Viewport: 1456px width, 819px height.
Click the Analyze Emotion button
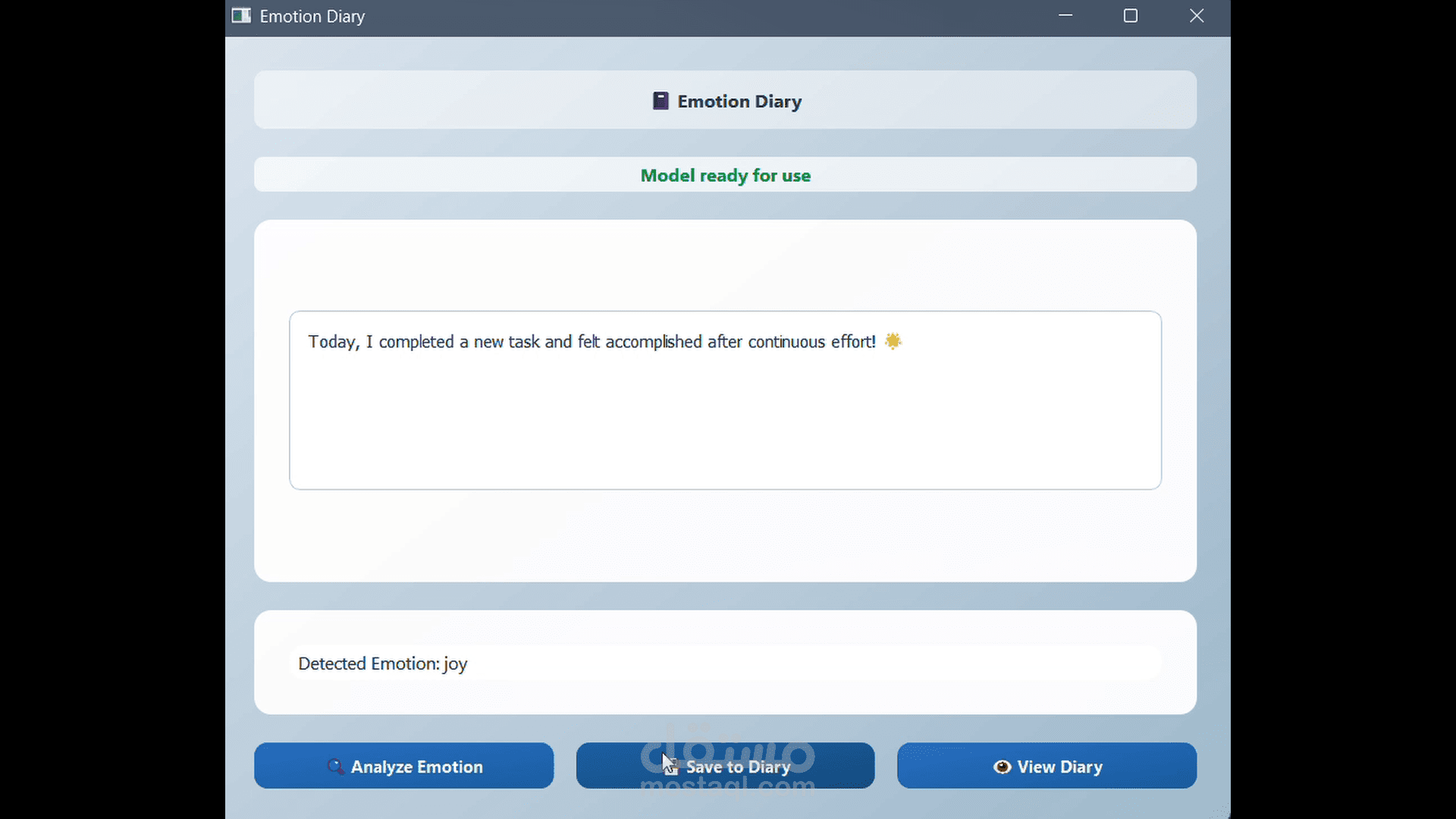coord(404,766)
